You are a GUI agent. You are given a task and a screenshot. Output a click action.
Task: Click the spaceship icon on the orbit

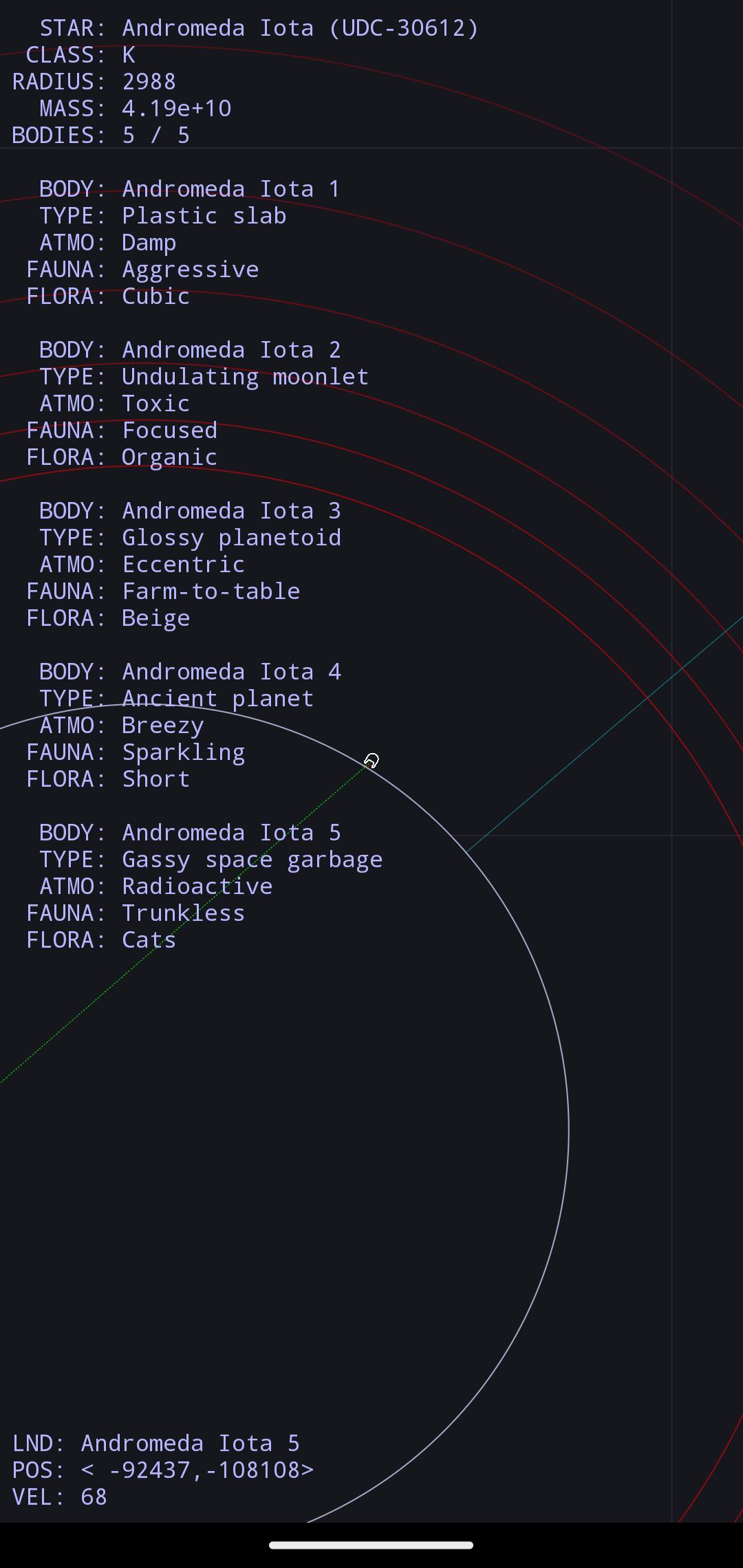(x=371, y=760)
